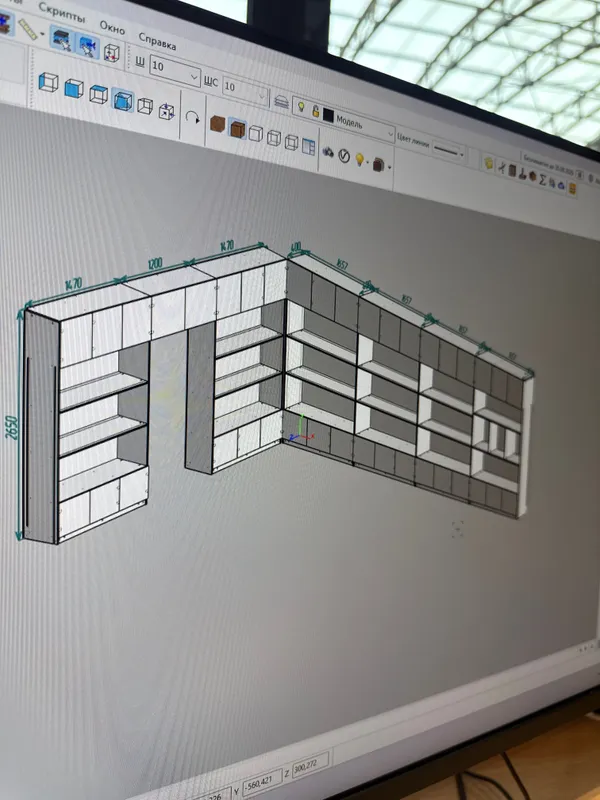Toggle the panel selection mode icon

62,40
